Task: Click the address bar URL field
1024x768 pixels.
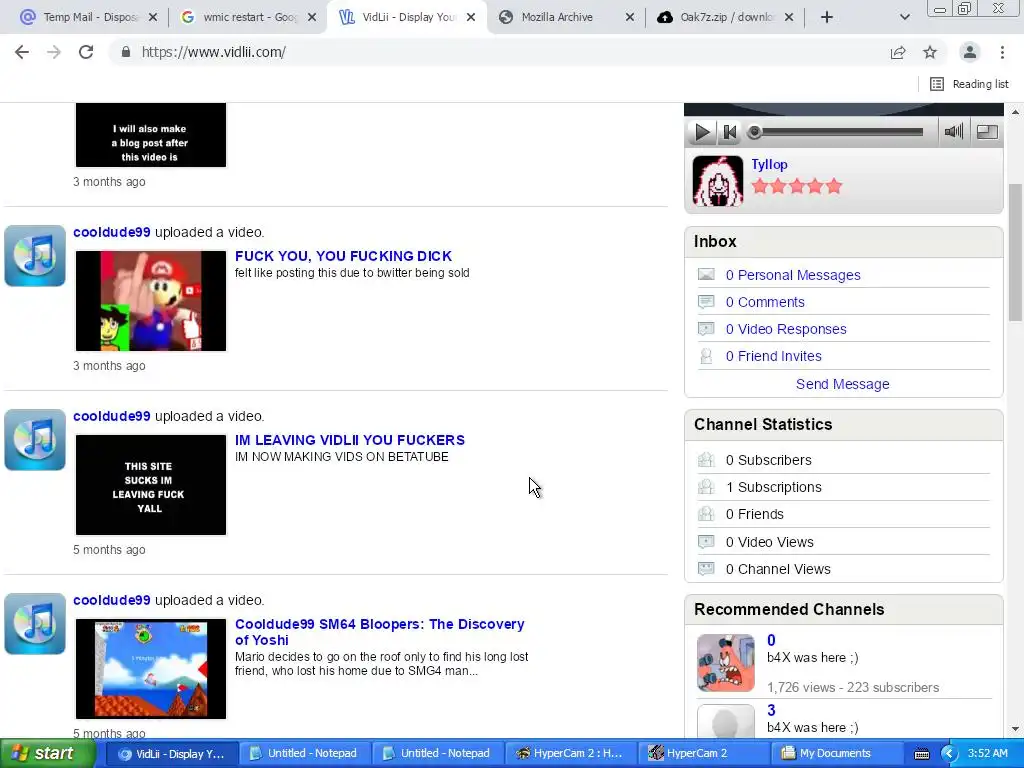Action: (503, 52)
